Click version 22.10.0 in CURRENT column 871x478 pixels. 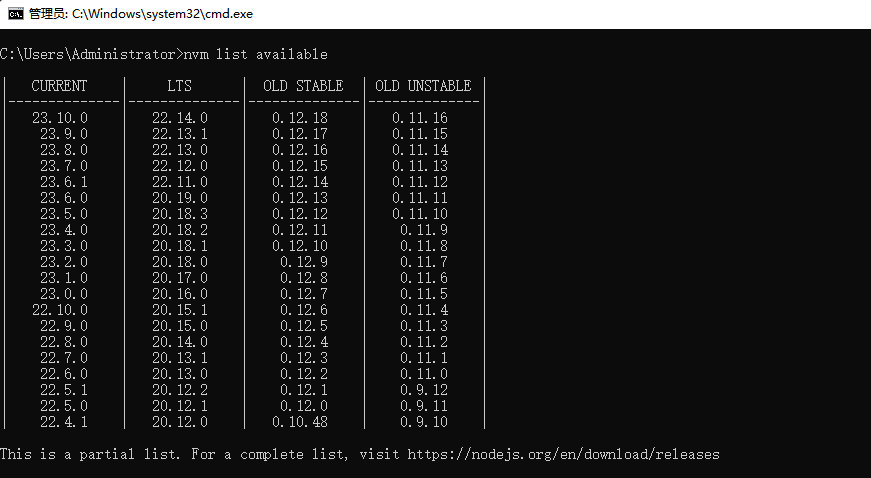[60, 310]
